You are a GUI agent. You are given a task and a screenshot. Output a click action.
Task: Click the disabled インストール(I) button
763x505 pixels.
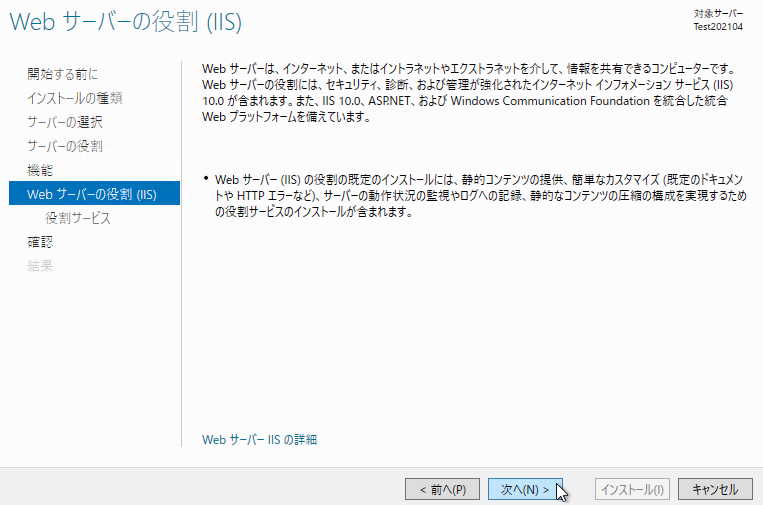(631, 489)
